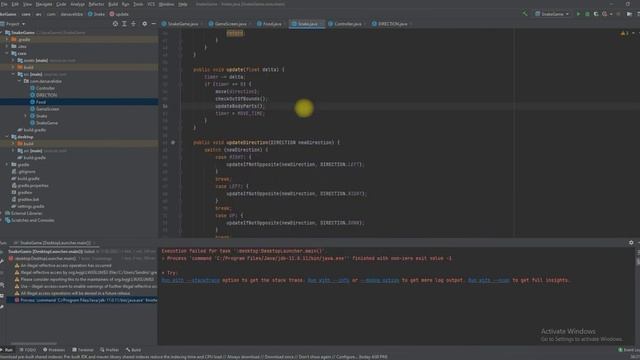Screen dimensions: 640x360
Task: Click the Run with Coverage toolbar icon
Action: pos(596,14)
